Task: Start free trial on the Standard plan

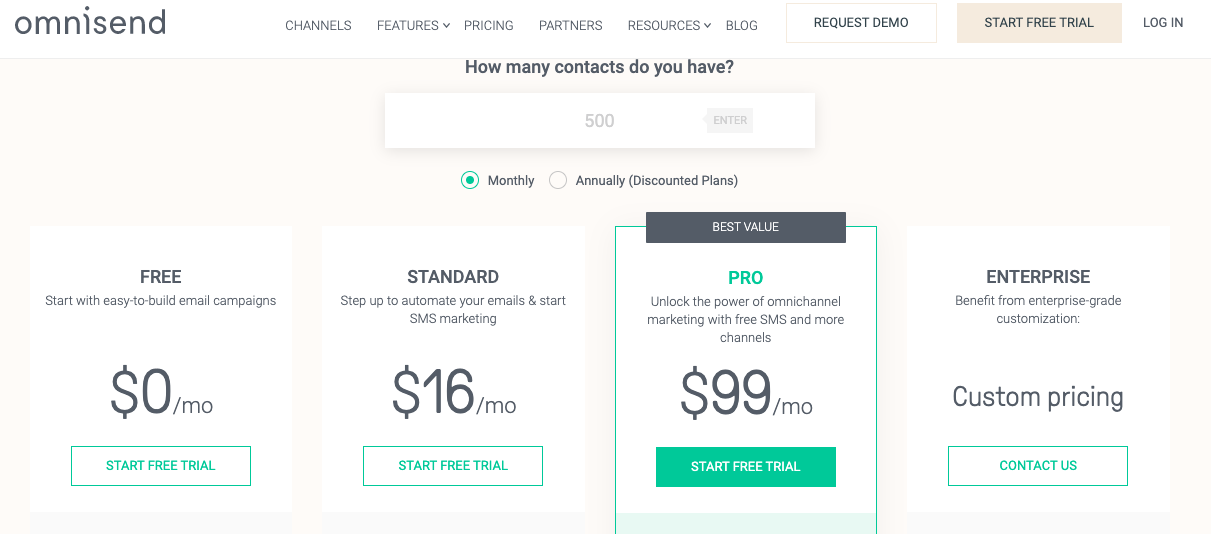Action: (453, 466)
